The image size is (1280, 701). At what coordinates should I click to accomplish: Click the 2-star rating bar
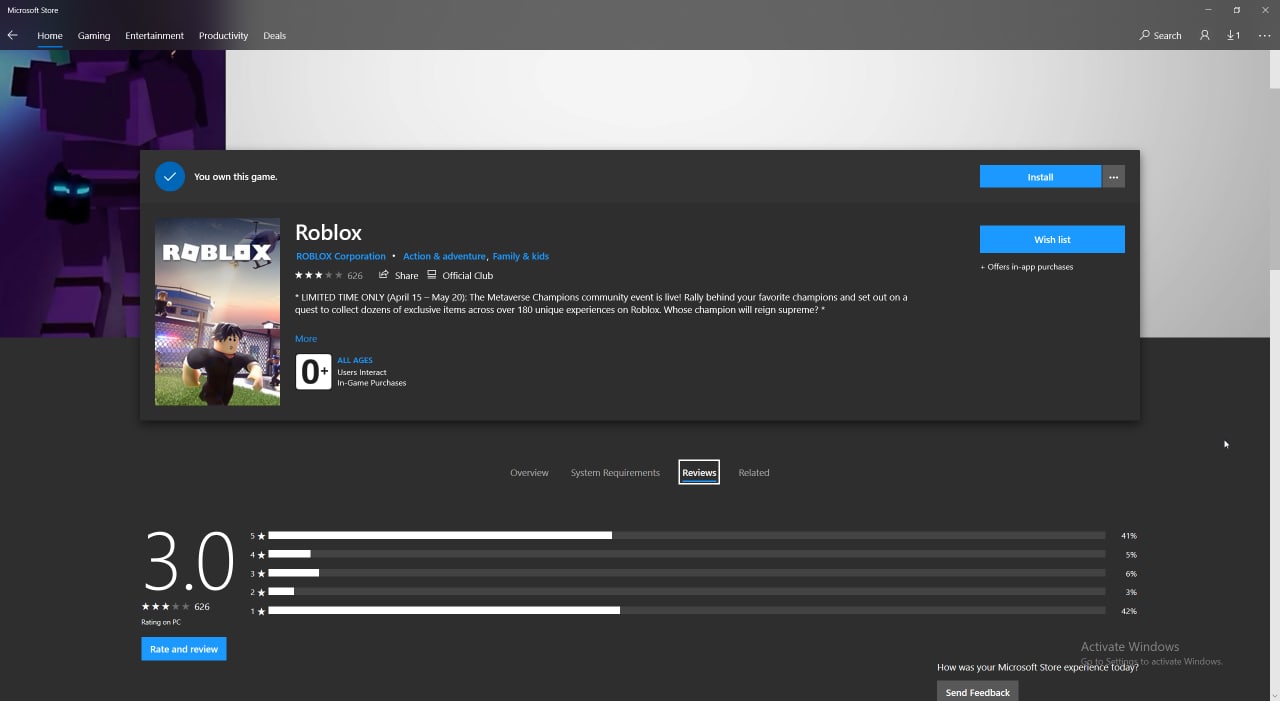pyautogui.click(x=686, y=592)
